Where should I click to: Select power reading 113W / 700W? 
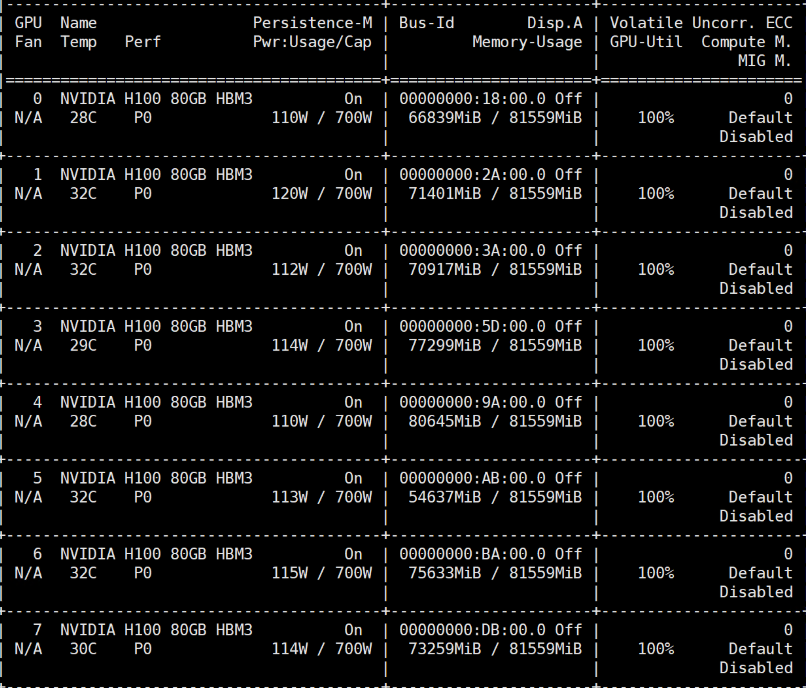coord(322,497)
